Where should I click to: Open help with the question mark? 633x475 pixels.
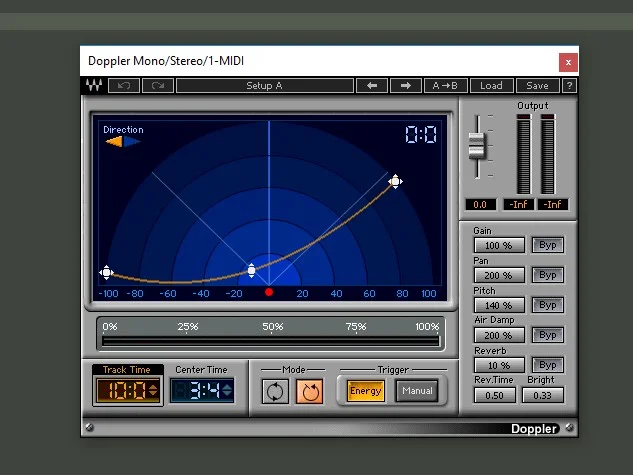[x=569, y=86]
